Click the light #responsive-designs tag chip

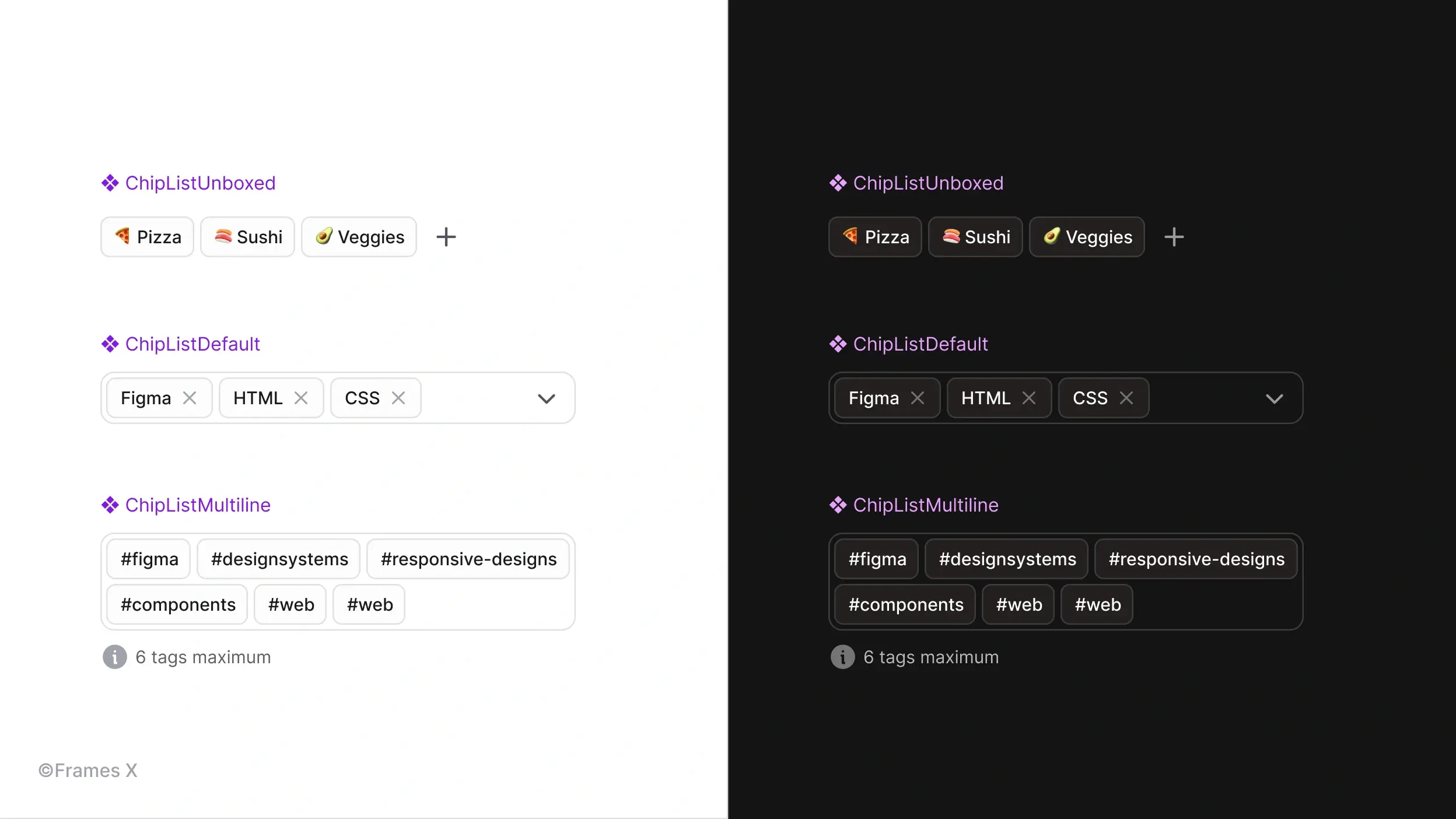468,559
